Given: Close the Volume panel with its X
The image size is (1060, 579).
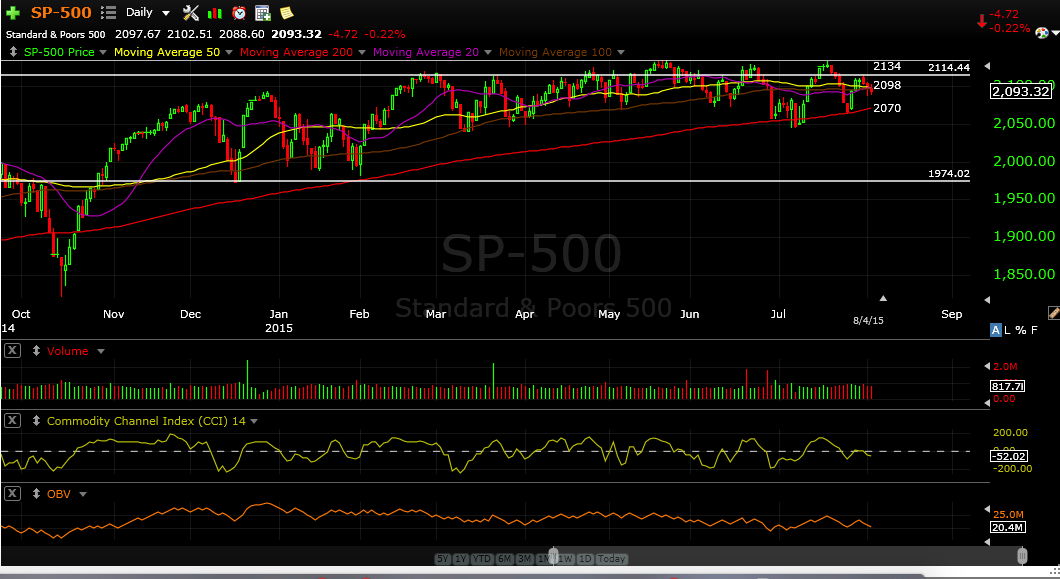Looking at the screenshot, I should click(12, 350).
